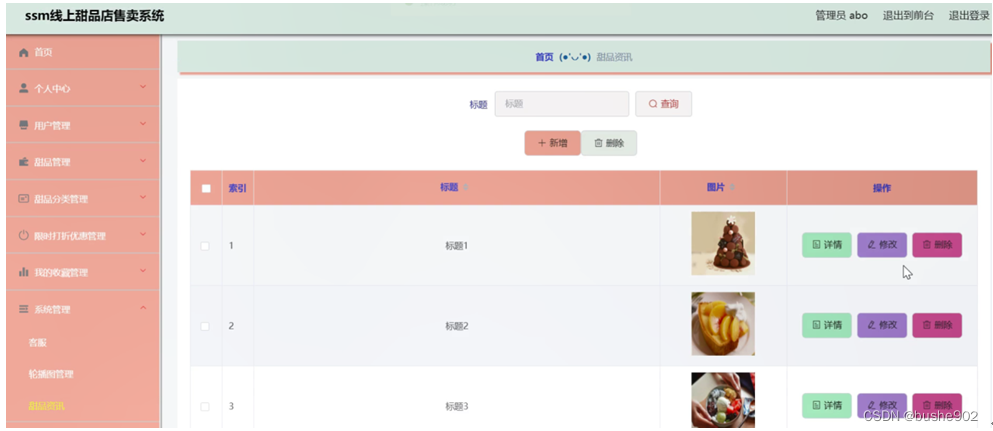
Task: Click the bar chart icon beside 我的收藏管理
Action: click(24, 272)
